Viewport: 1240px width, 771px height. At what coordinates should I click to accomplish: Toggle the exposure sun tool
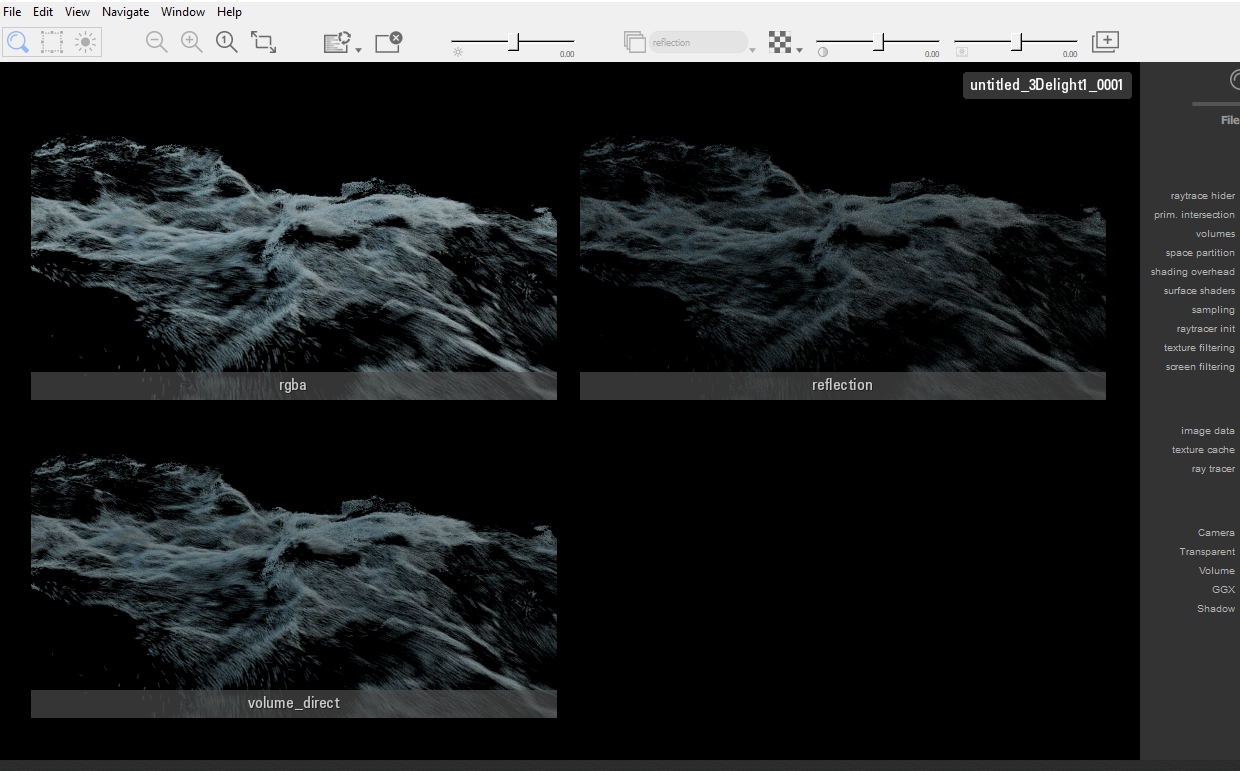pos(86,42)
